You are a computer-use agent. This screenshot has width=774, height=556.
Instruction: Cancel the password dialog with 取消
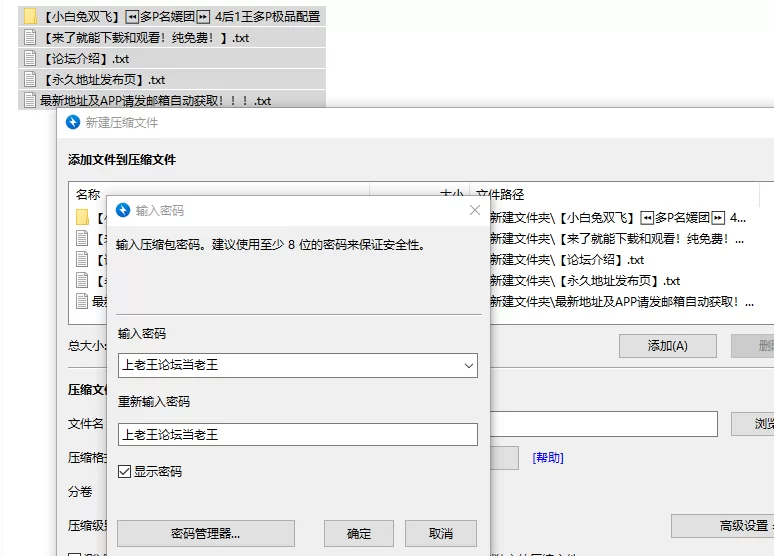tap(441, 533)
